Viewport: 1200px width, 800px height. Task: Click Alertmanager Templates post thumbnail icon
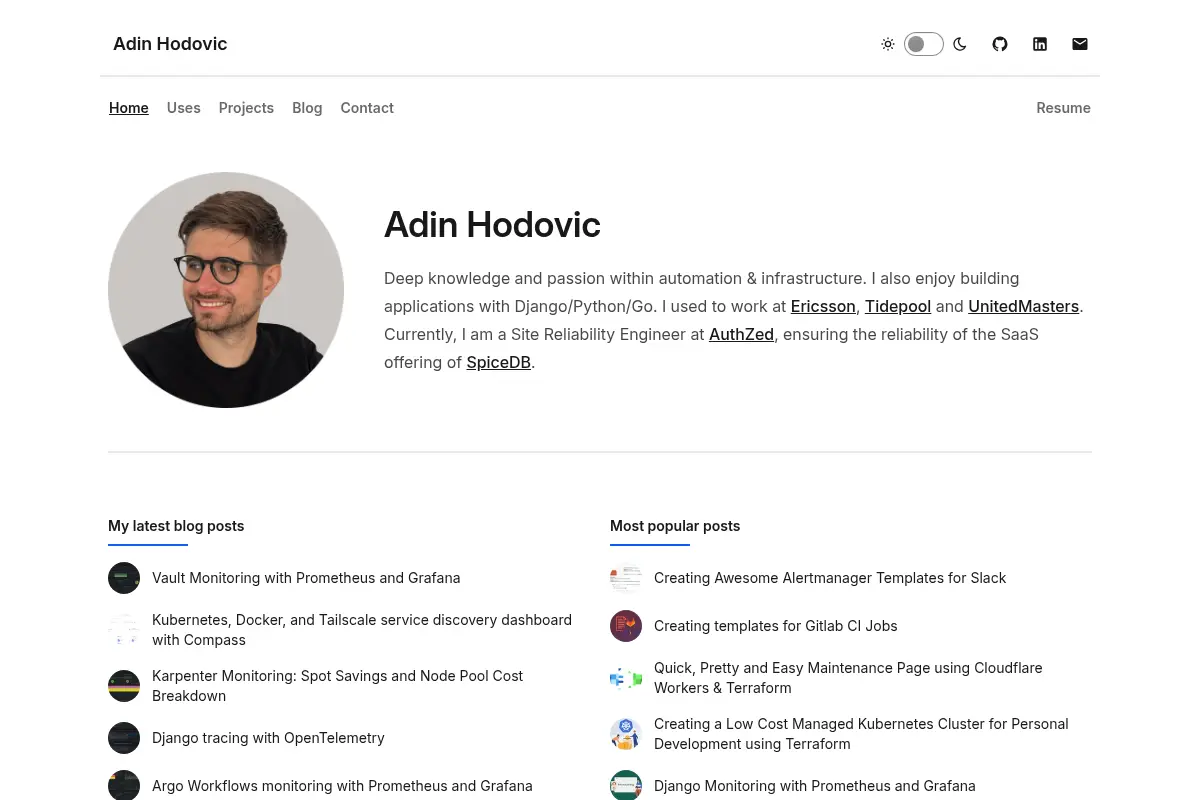tap(626, 578)
